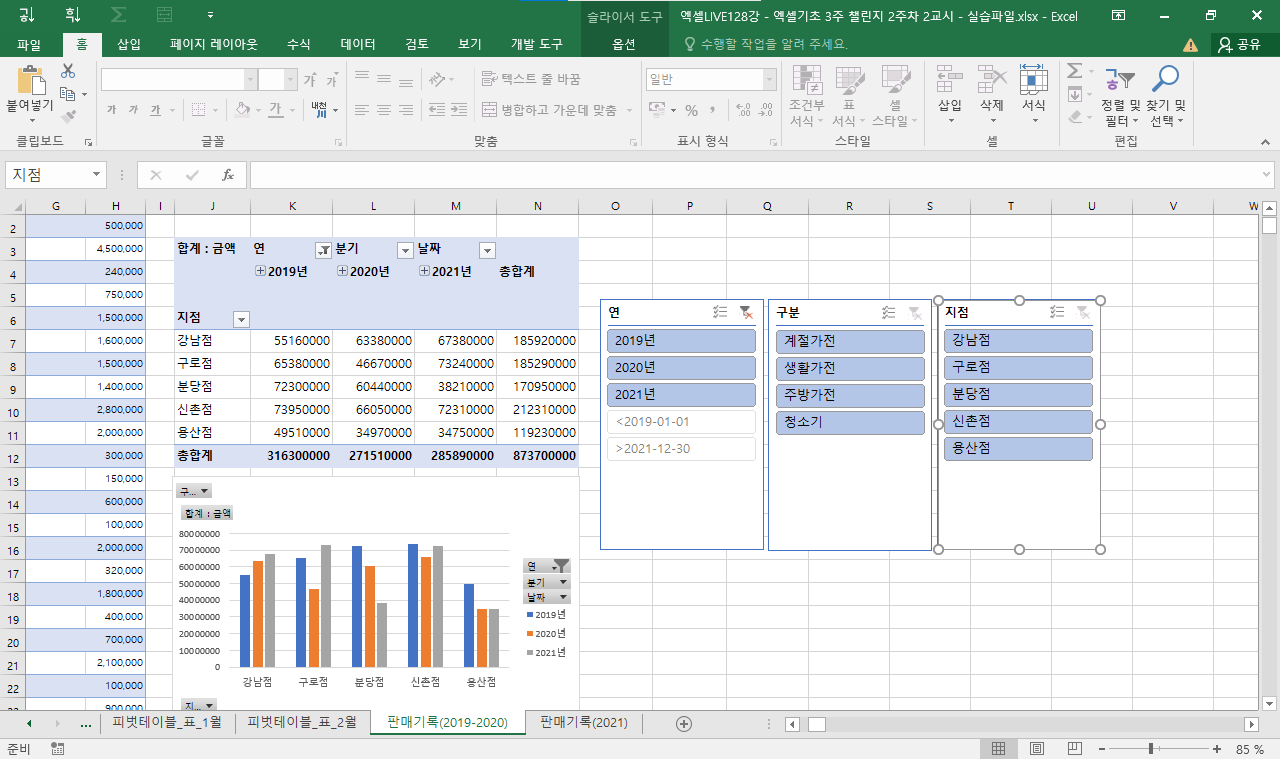
Task: Toggle 신촌점 item in 지점 slicer
Action: [1018, 421]
